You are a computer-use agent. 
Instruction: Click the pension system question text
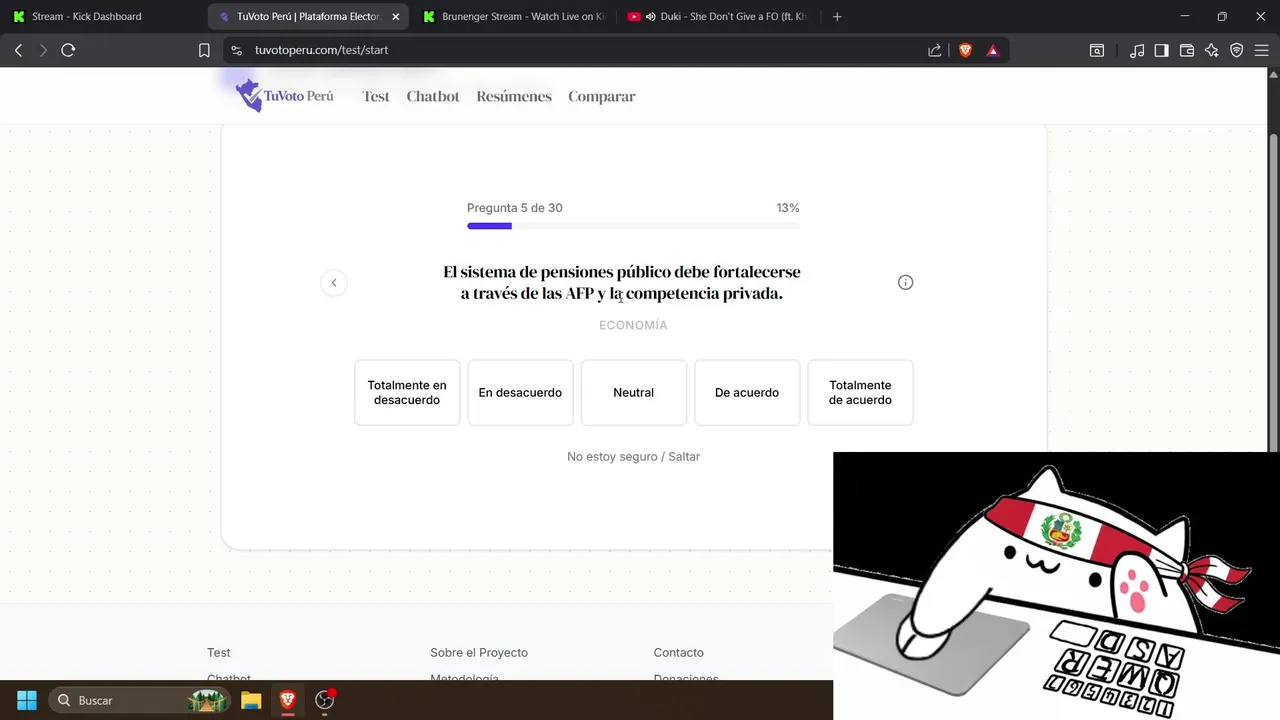coord(622,283)
